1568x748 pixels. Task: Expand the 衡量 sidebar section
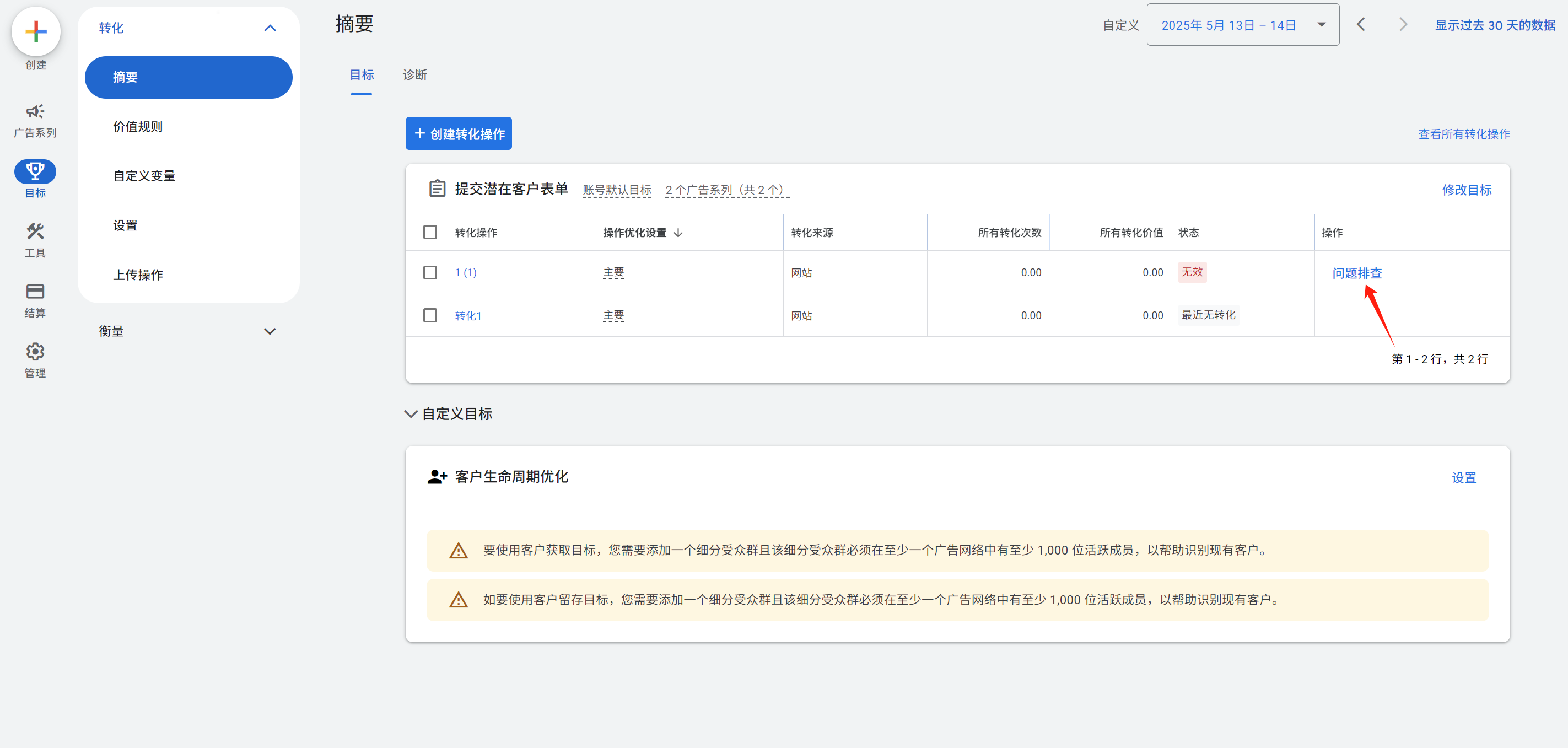coord(270,332)
